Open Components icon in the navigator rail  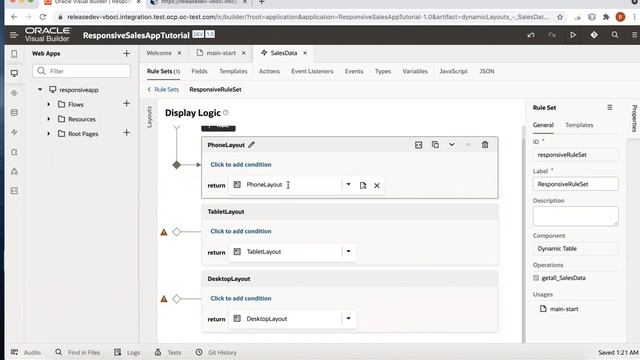click(x=14, y=152)
